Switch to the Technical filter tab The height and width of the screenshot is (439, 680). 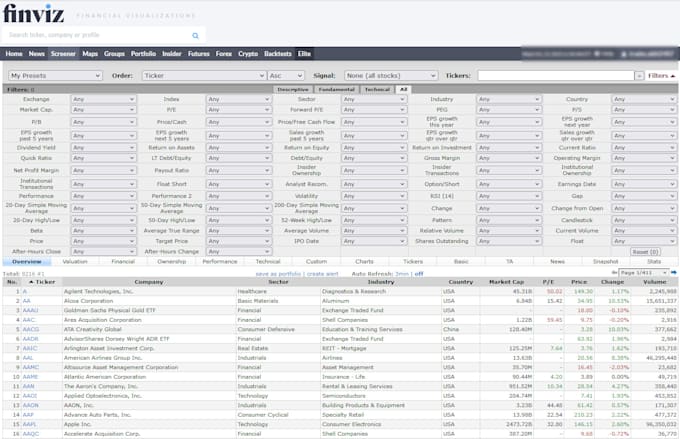[377, 89]
